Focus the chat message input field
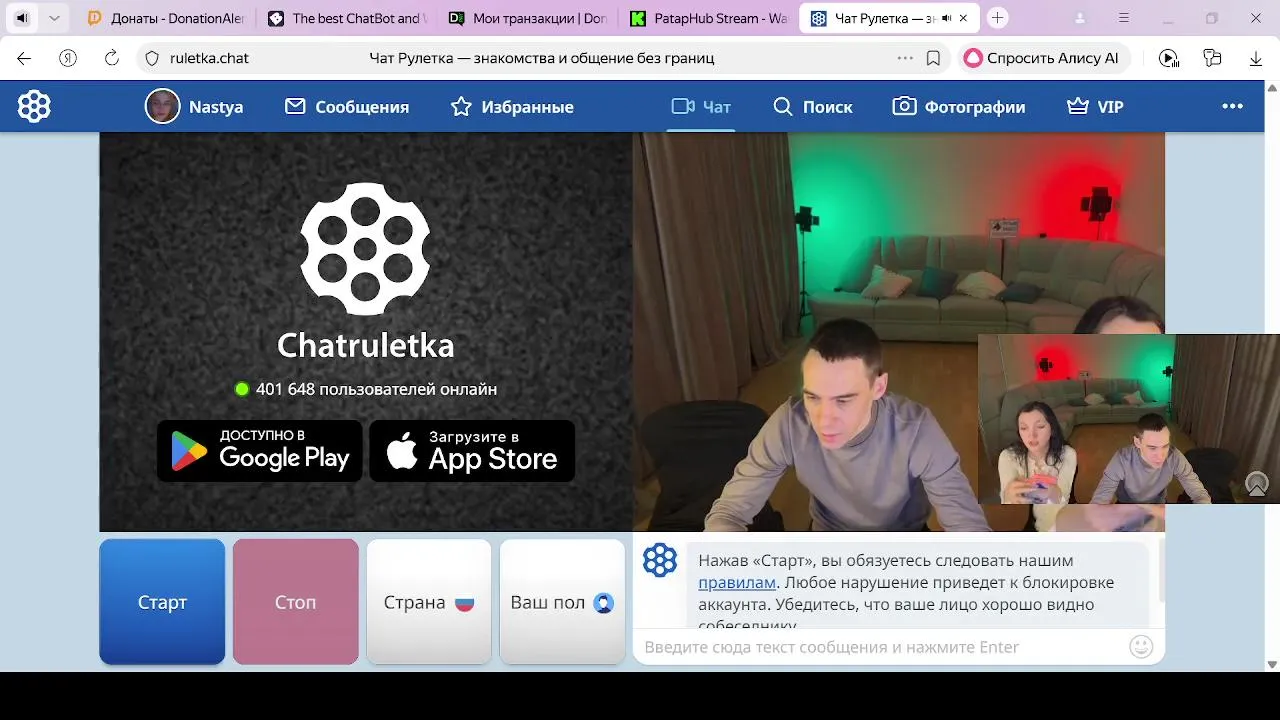The height and width of the screenshot is (720, 1280). (880, 647)
